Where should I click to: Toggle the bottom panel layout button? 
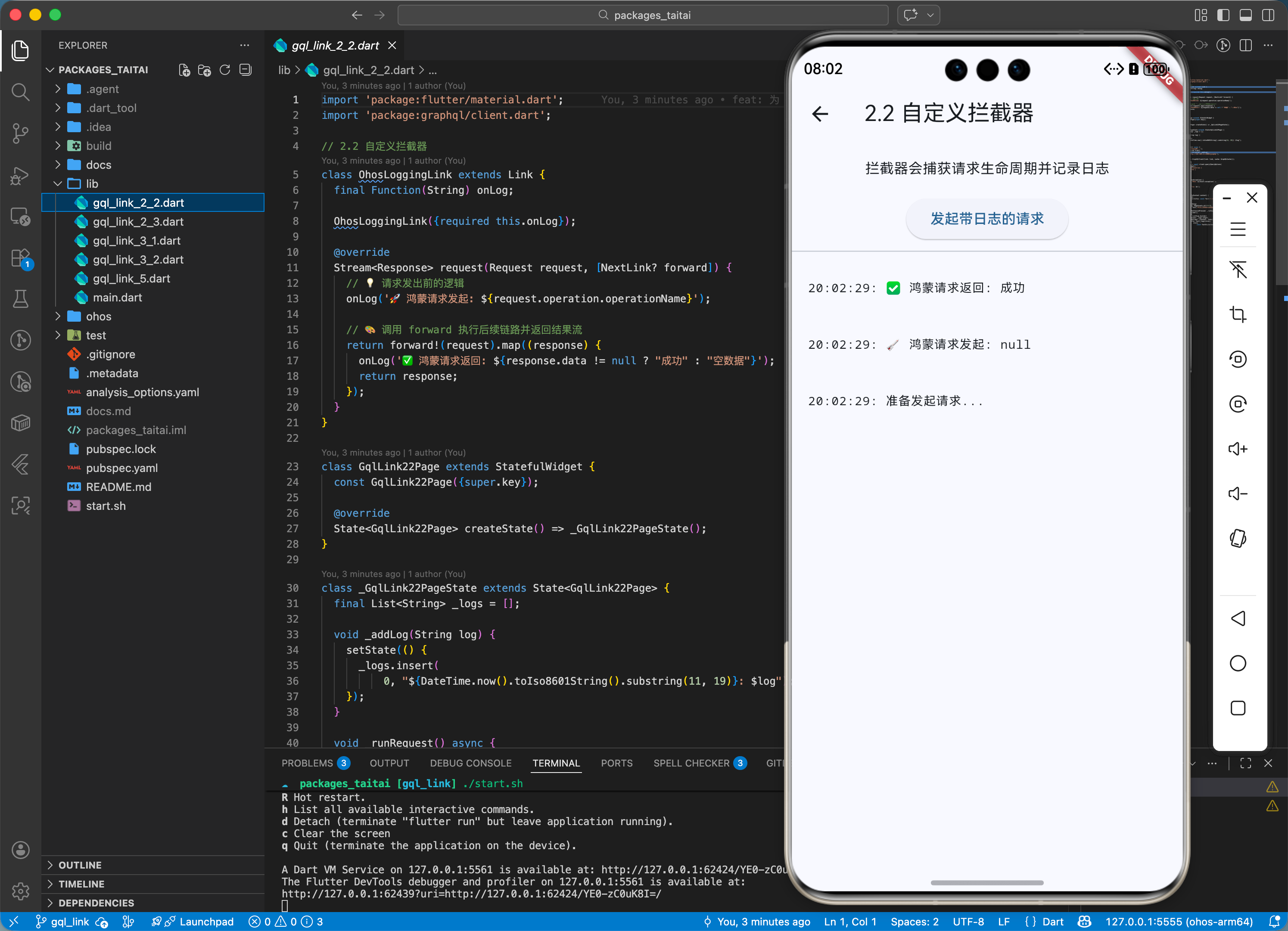(x=1245, y=16)
